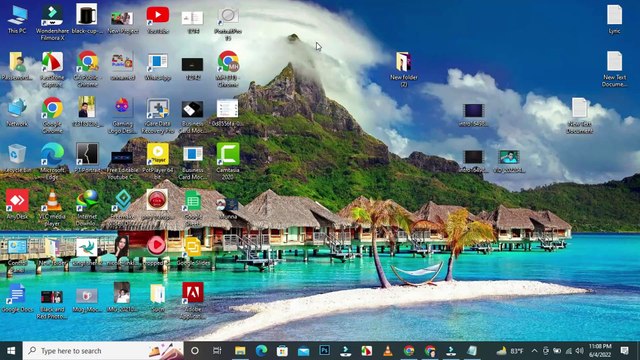
Task: Click the Type here to search box
Action: [103, 351]
